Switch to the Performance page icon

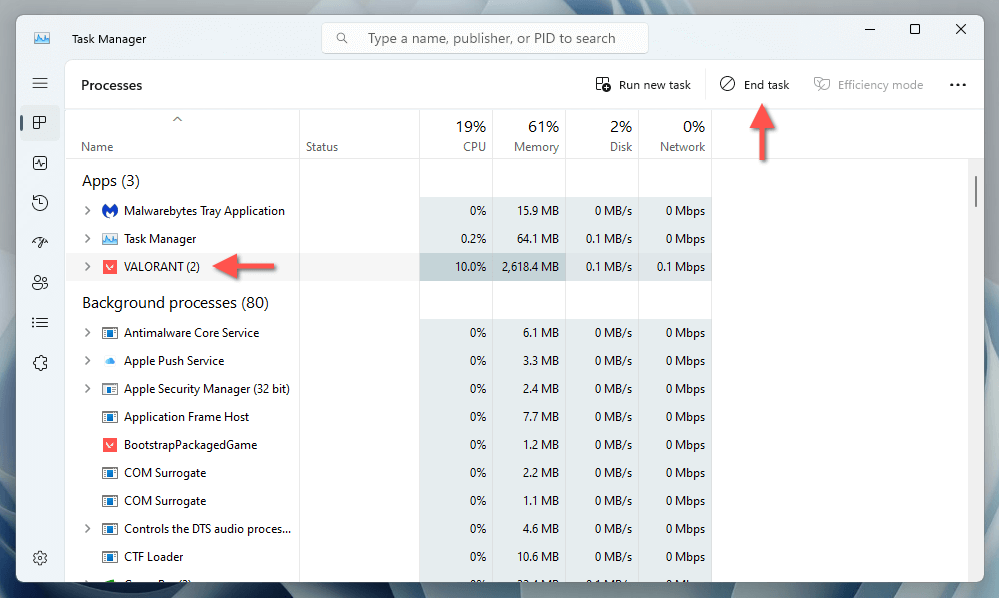pyautogui.click(x=40, y=163)
